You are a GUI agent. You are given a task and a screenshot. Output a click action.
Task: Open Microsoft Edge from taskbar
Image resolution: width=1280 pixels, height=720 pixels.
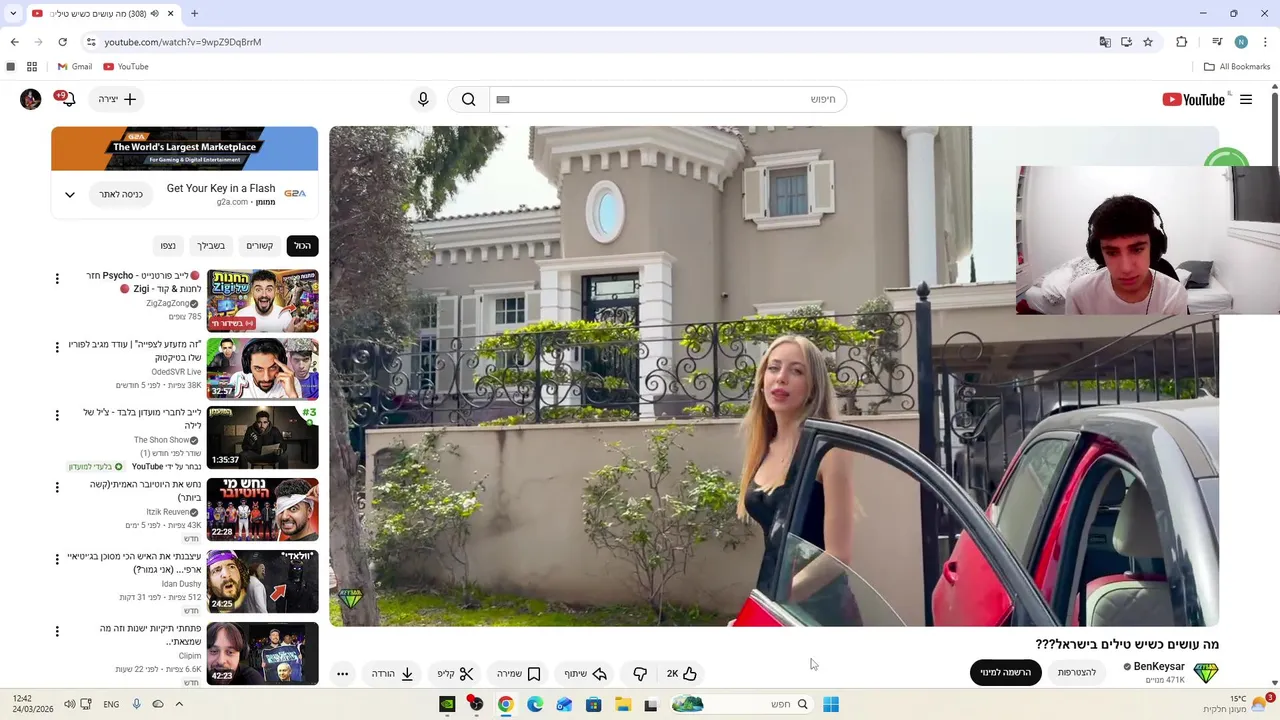point(535,704)
